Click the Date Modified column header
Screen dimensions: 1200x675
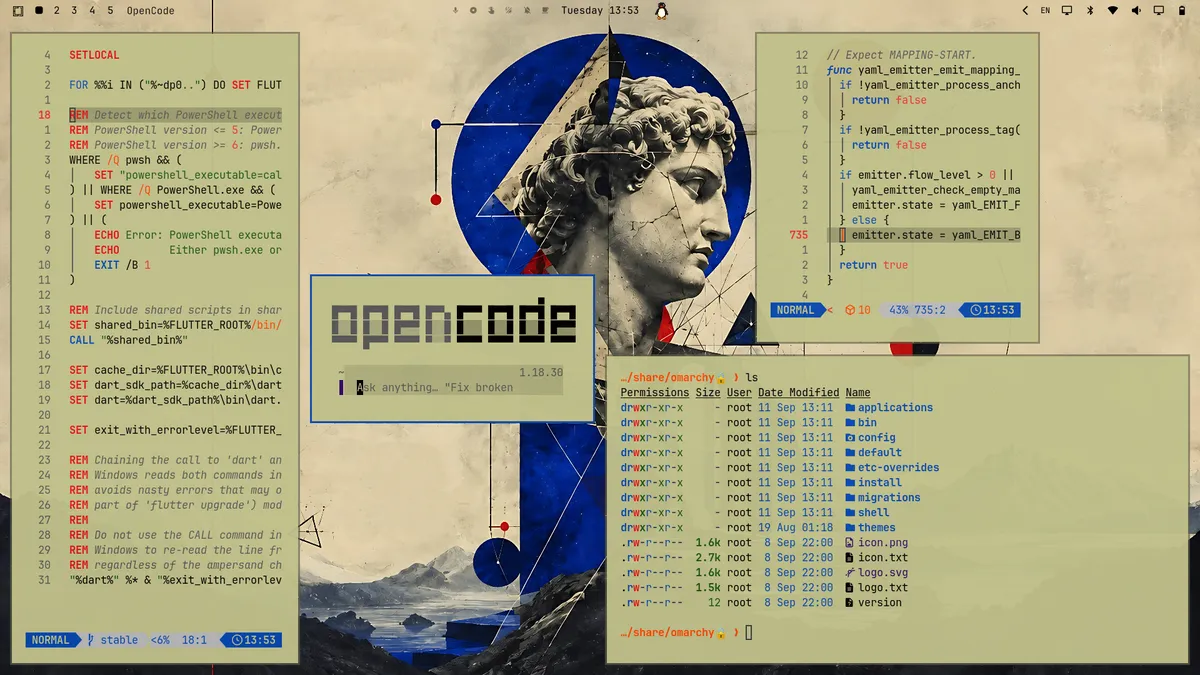tap(798, 392)
